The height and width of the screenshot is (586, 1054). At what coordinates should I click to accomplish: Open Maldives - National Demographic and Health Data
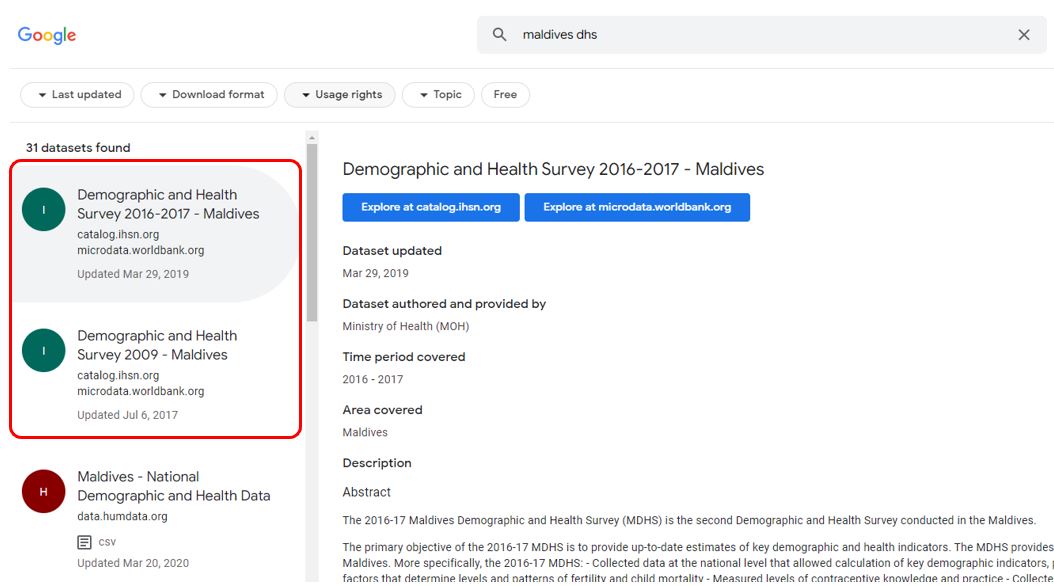click(x=173, y=486)
